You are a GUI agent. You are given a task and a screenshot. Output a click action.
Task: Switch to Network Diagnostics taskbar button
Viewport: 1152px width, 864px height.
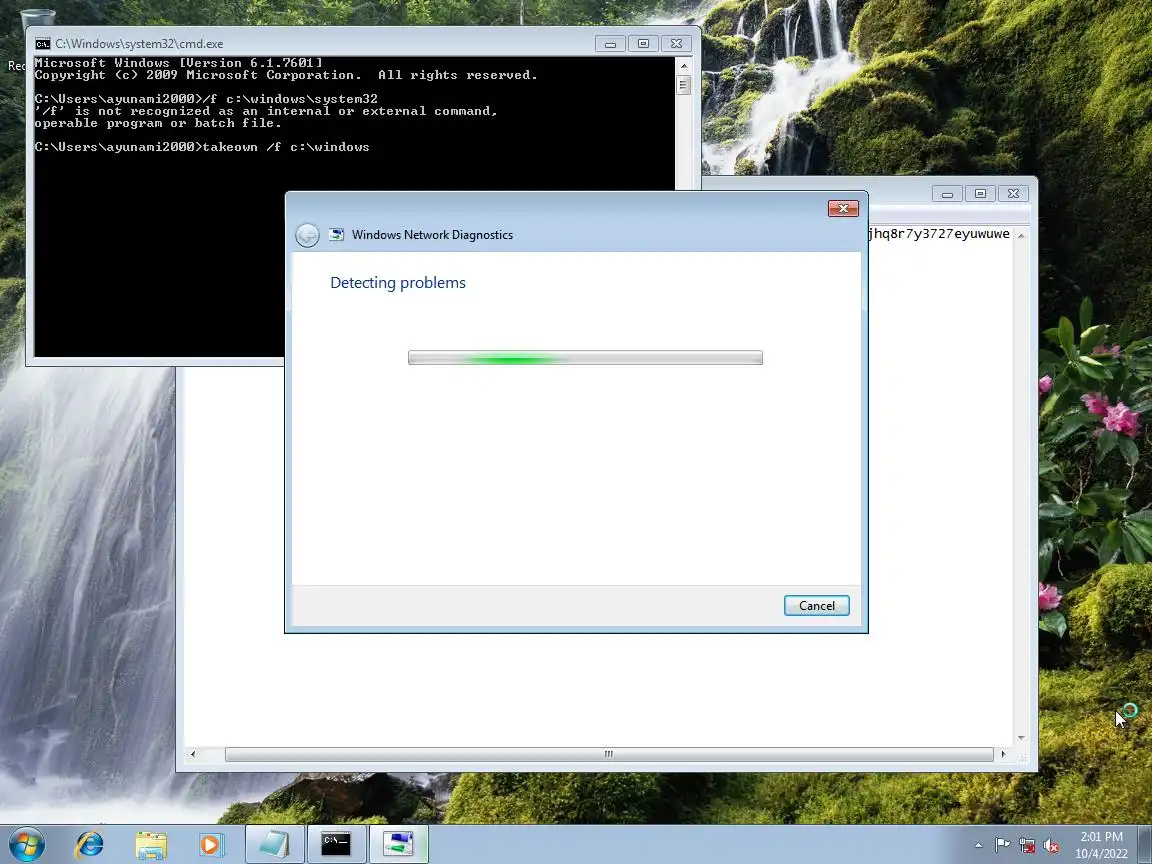pyautogui.click(x=397, y=844)
